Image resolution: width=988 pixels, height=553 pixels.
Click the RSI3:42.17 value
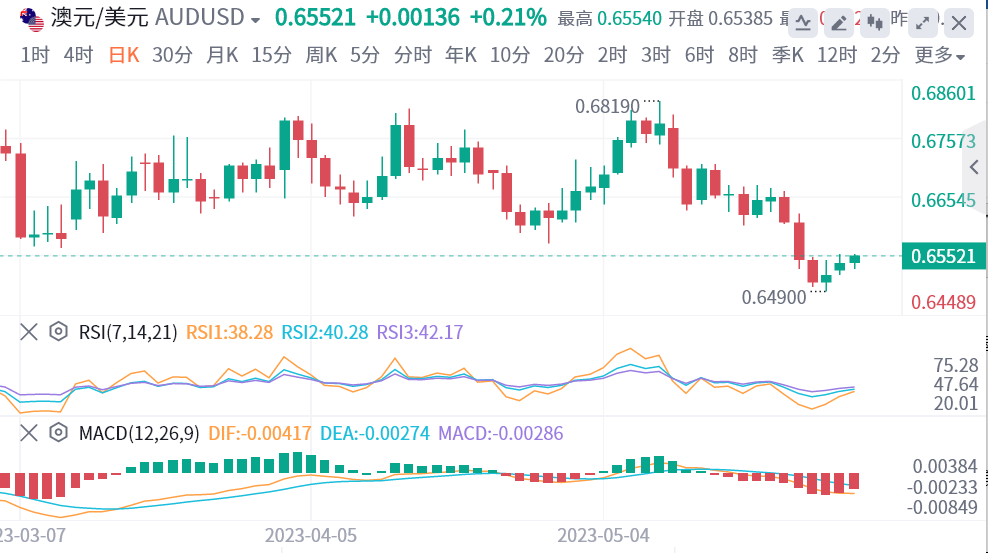[x=420, y=332]
